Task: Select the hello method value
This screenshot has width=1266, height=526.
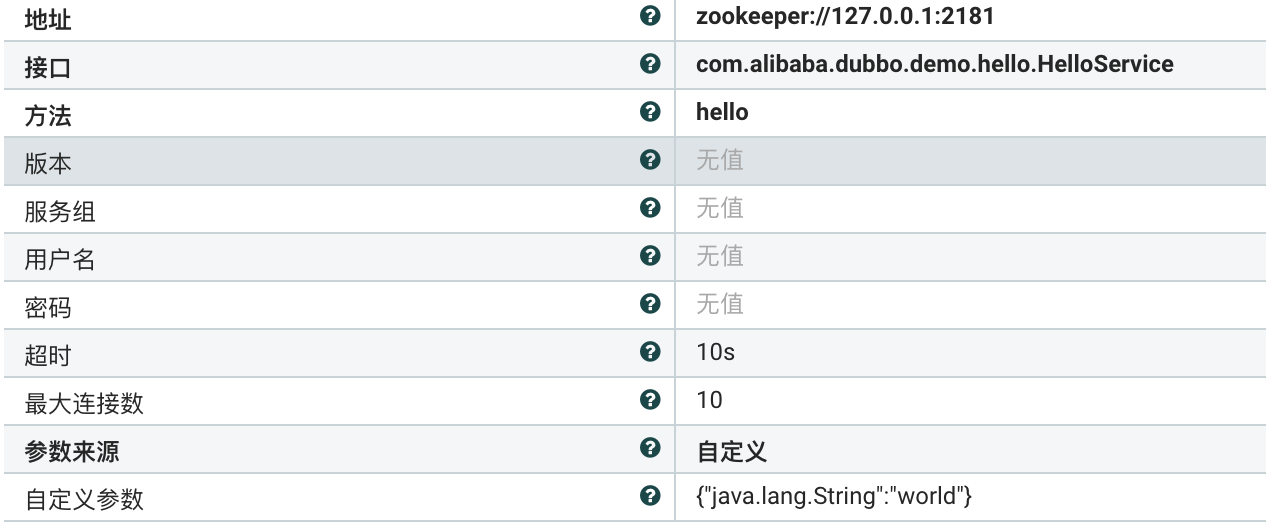Action: coord(722,113)
